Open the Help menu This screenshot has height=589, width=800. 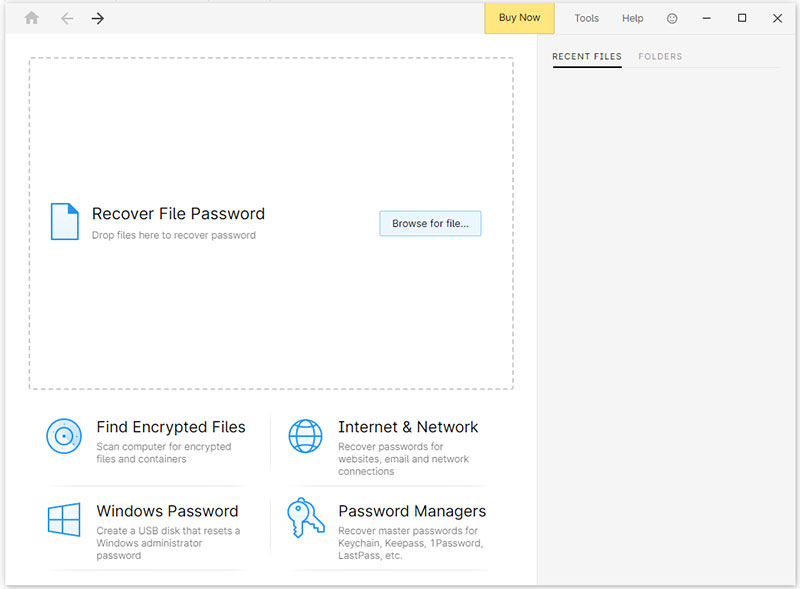633,18
